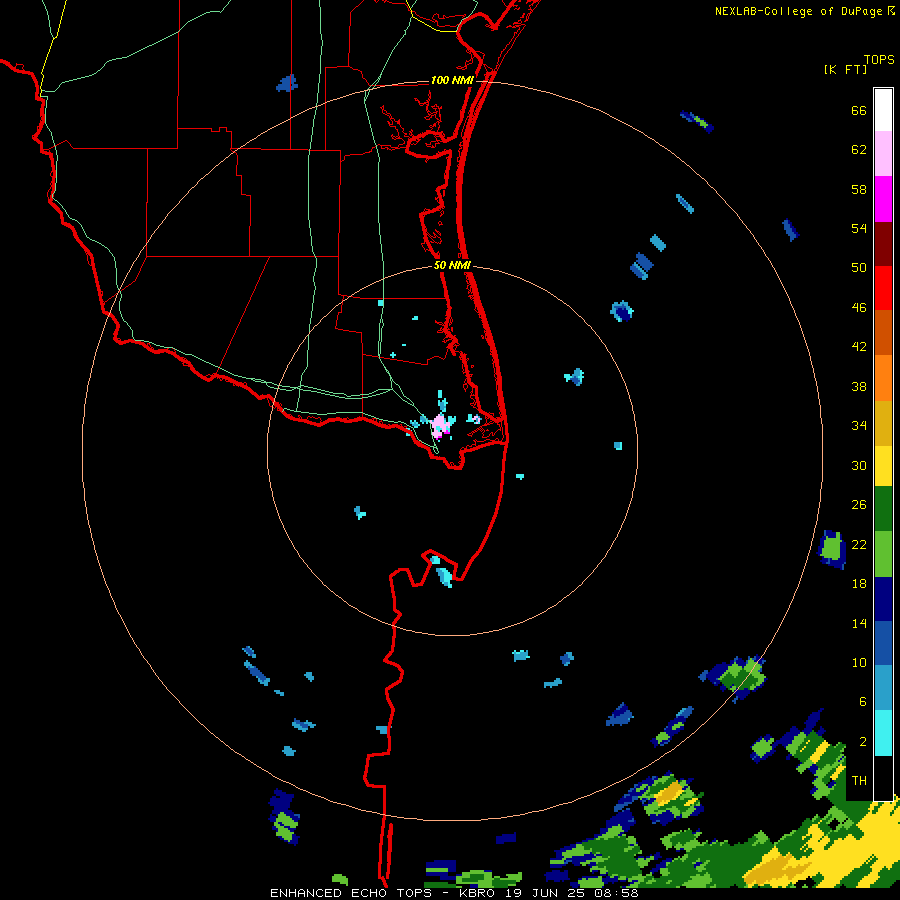Choose the dark orange legend swatch
The height and width of the screenshot is (900, 900).
click(x=883, y=333)
